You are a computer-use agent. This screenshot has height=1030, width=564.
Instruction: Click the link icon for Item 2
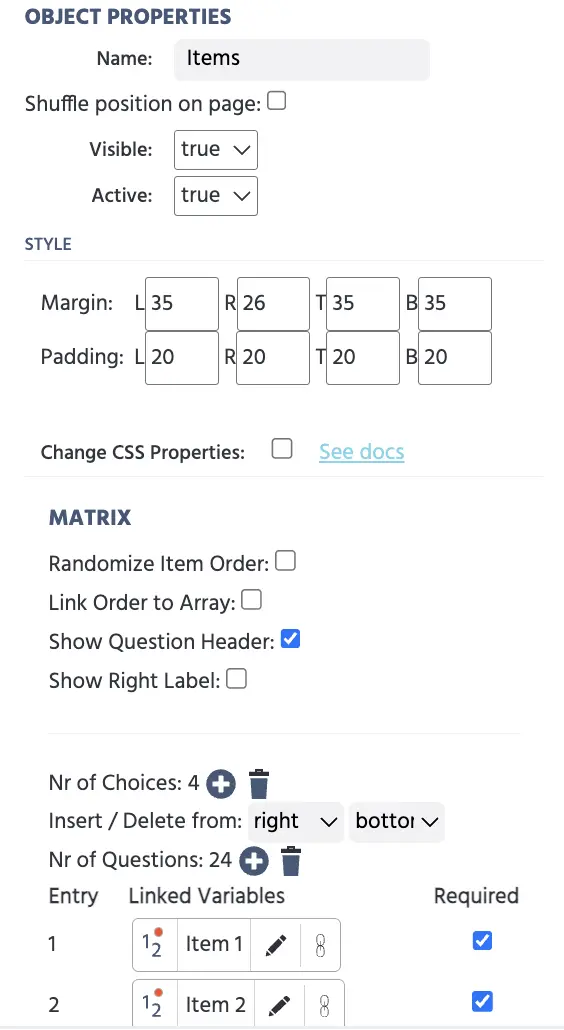[x=324, y=1004]
